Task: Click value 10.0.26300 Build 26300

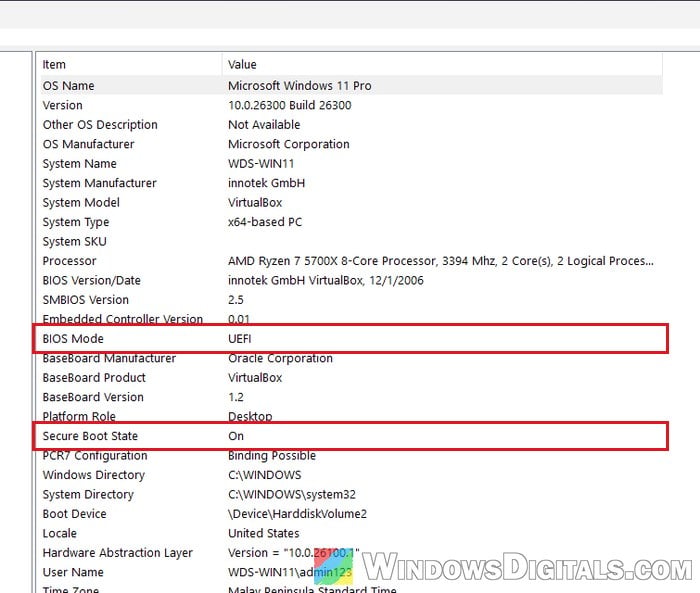Action: pos(289,105)
